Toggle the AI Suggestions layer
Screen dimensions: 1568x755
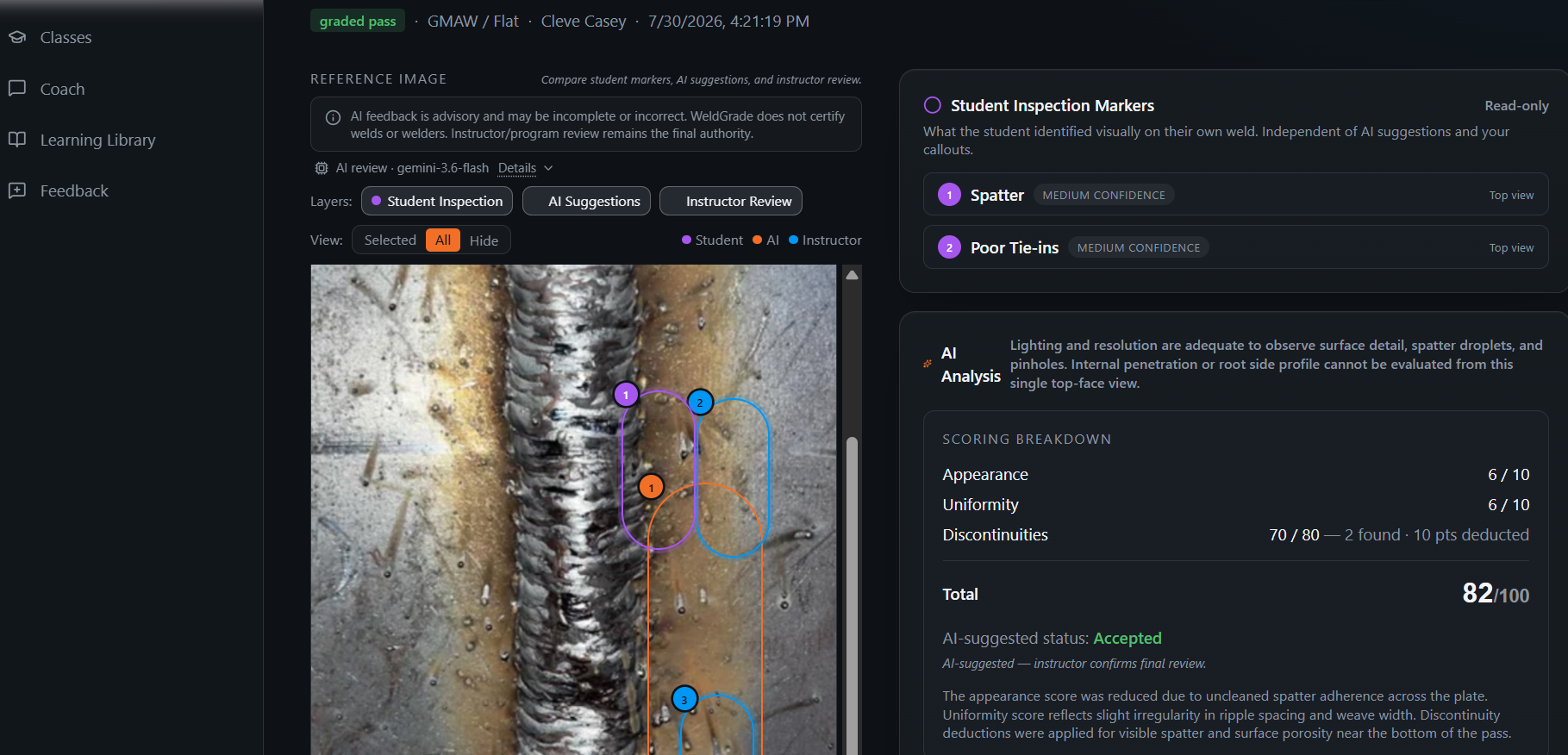point(586,201)
